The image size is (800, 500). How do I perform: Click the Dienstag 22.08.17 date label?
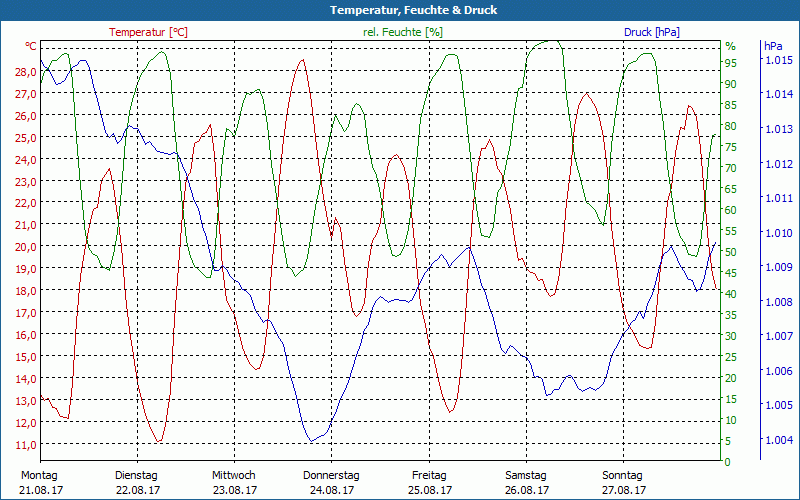(x=136, y=482)
